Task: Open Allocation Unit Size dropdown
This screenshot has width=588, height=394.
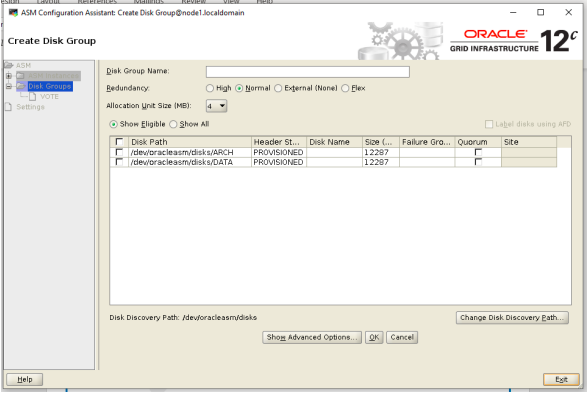Action: tap(216, 106)
